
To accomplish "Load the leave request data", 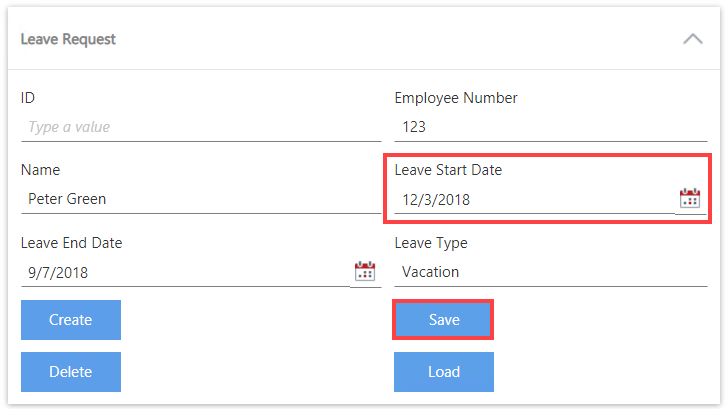I will 444,372.
